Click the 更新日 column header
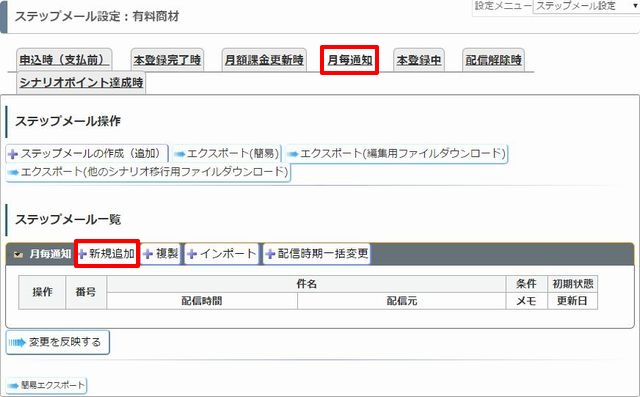The image size is (640, 397). coord(572,301)
